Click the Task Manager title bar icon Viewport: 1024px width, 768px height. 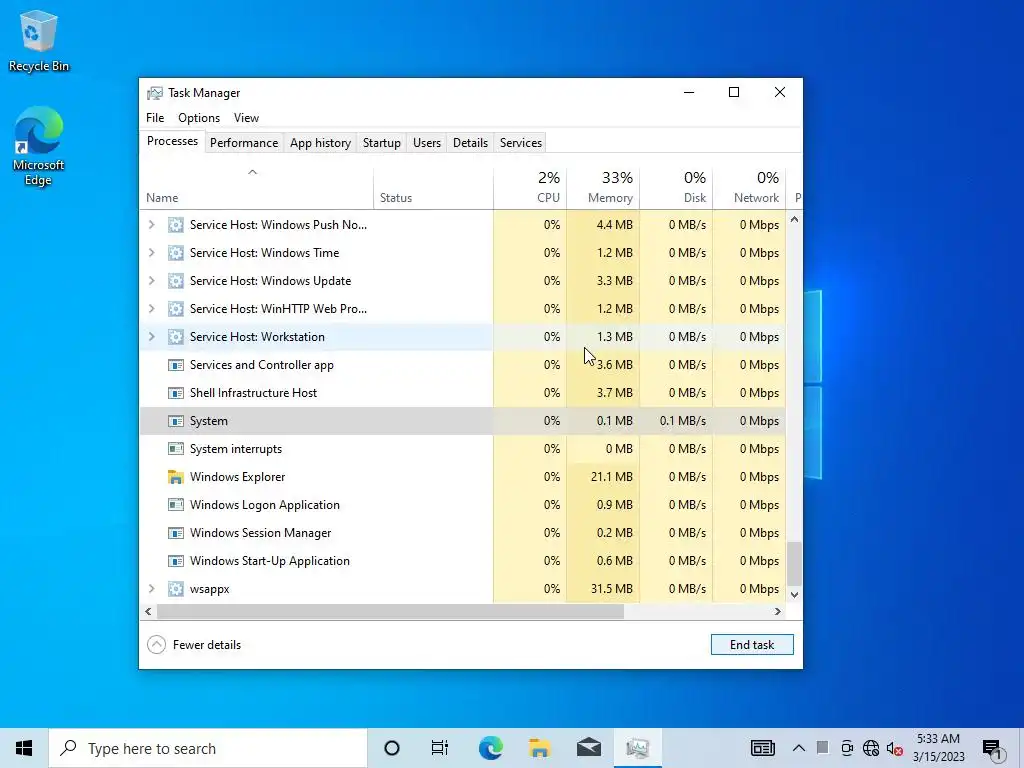click(x=155, y=93)
